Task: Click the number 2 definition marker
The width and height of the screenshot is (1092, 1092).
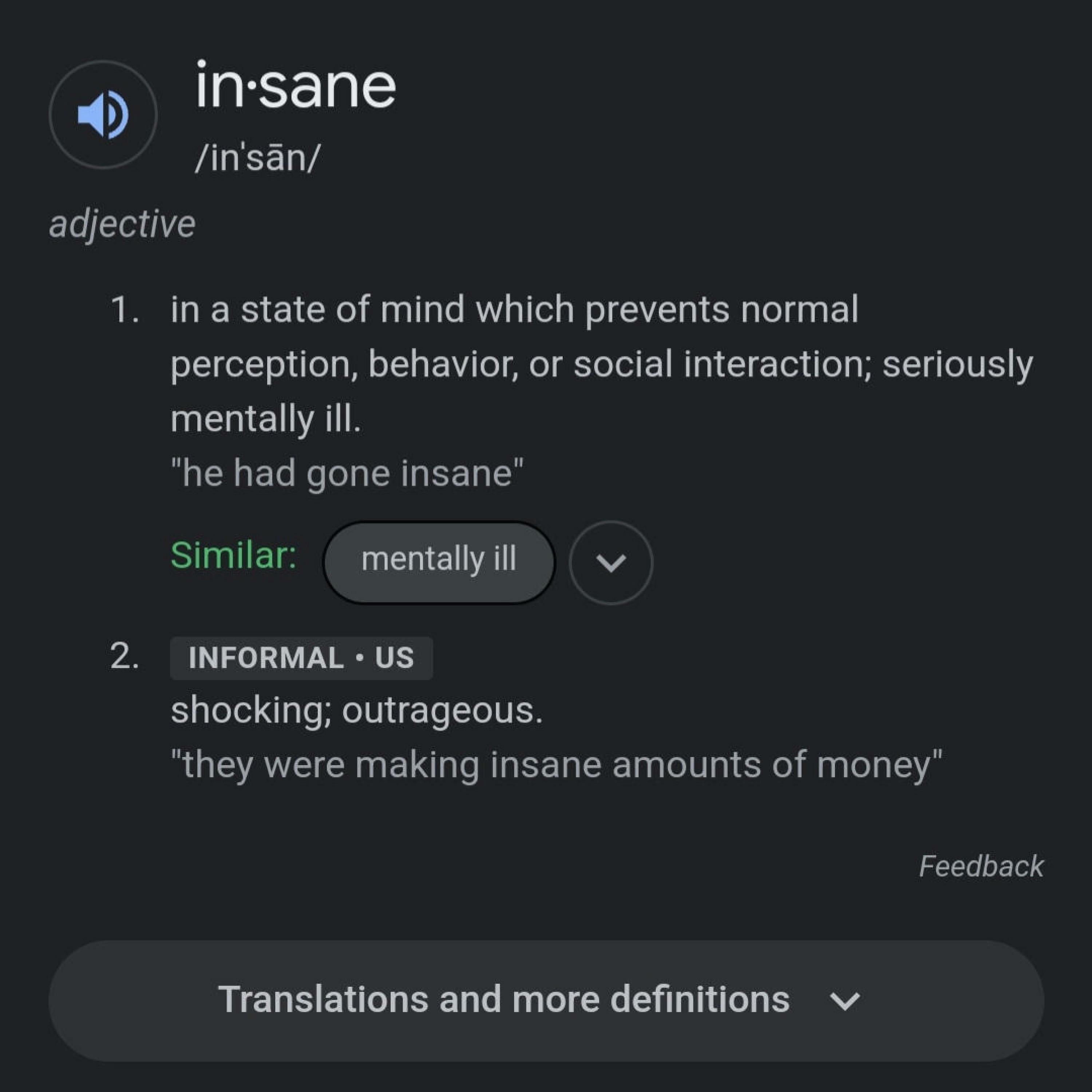Action: pos(124,657)
